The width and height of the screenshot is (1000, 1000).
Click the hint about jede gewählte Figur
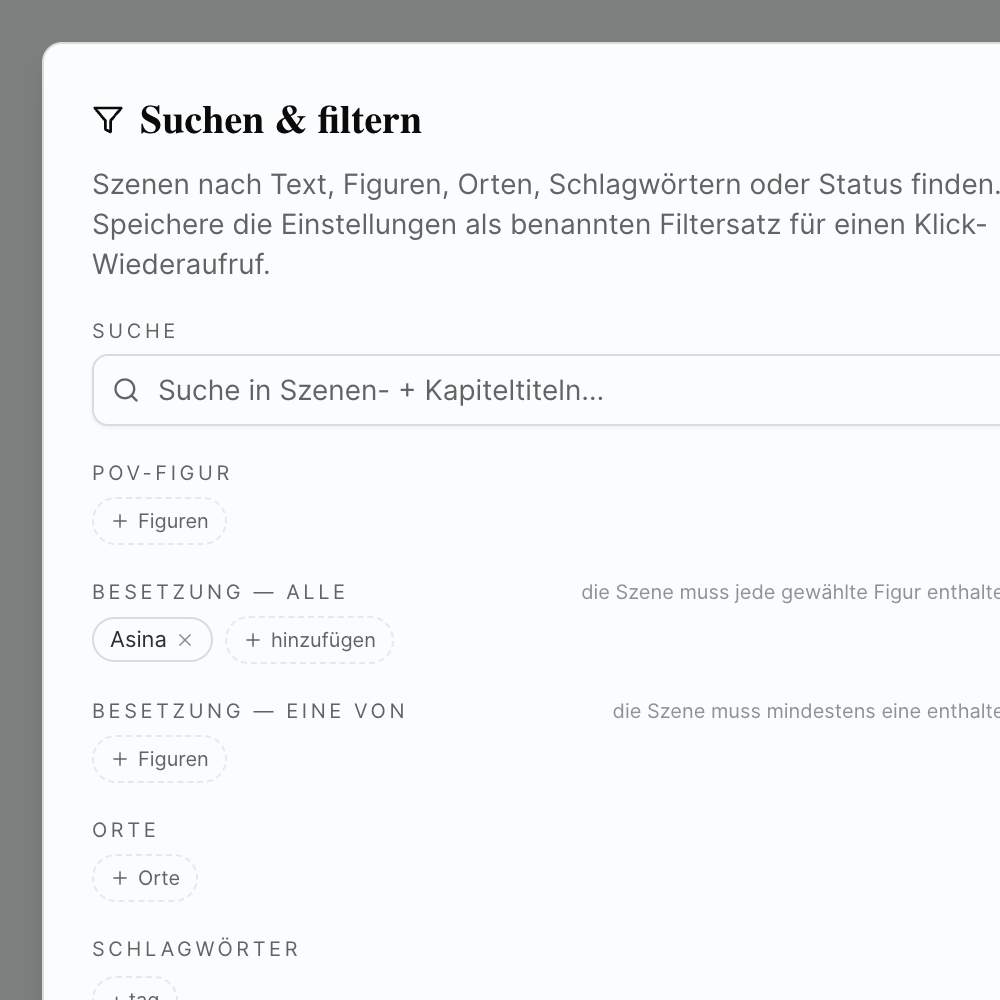click(x=790, y=592)
